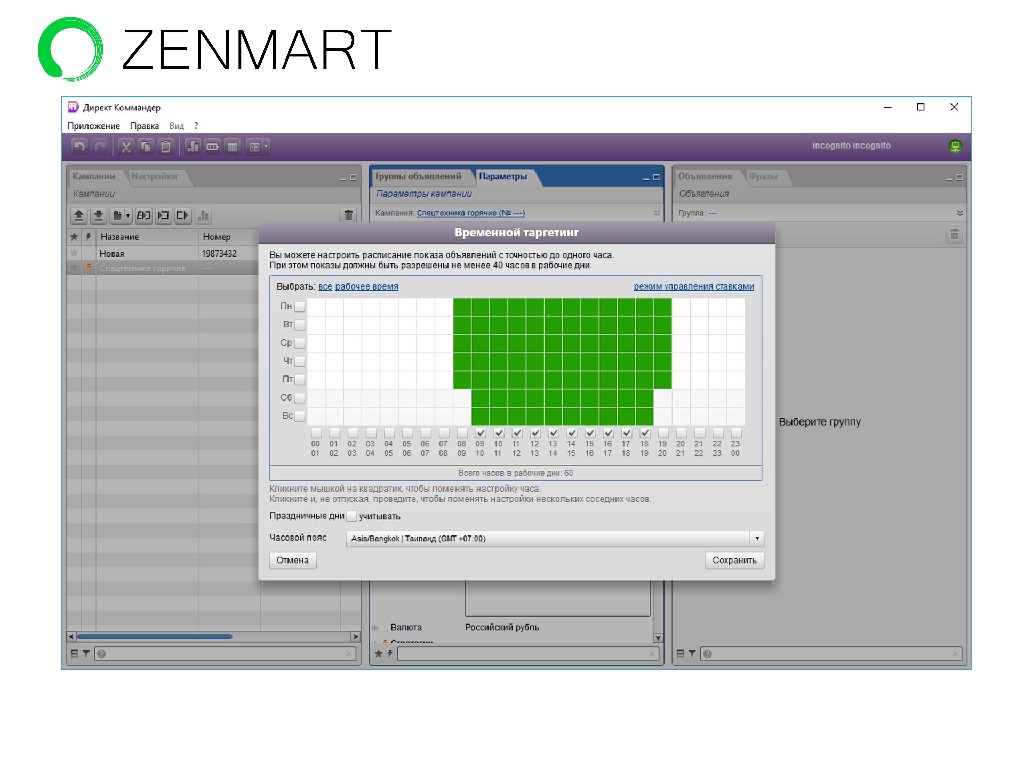Open the Приложение menu
1024x768 pixels.
coord(93,126)
